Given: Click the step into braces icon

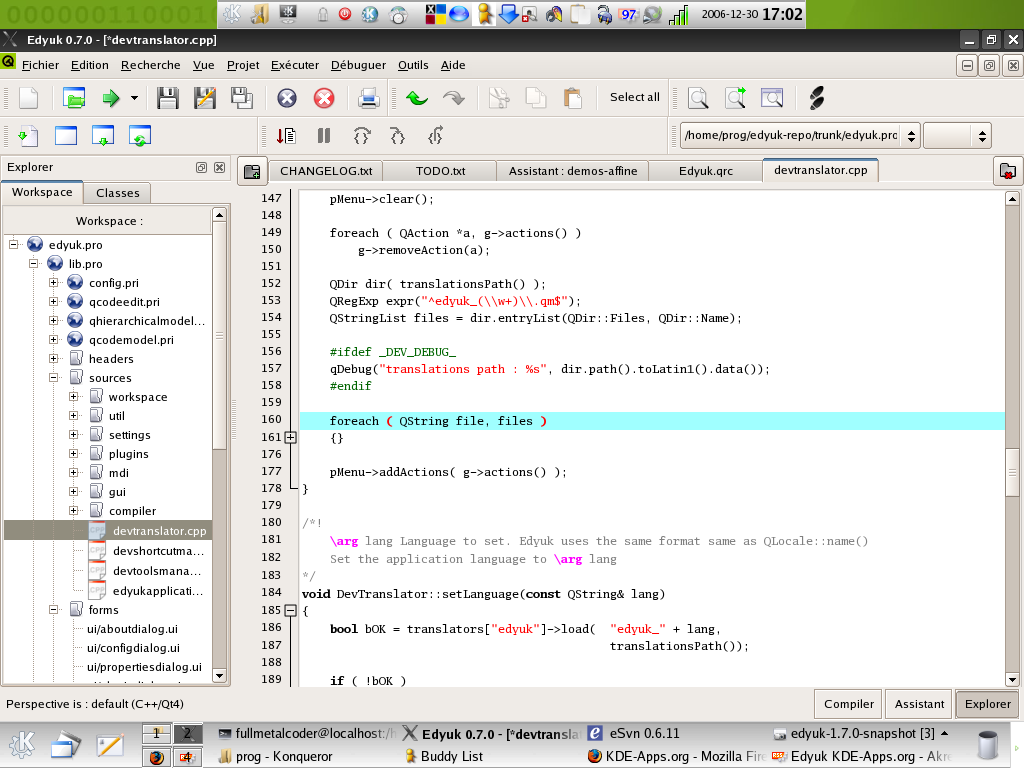Looking at the screenshot, I should coord(398,136).
